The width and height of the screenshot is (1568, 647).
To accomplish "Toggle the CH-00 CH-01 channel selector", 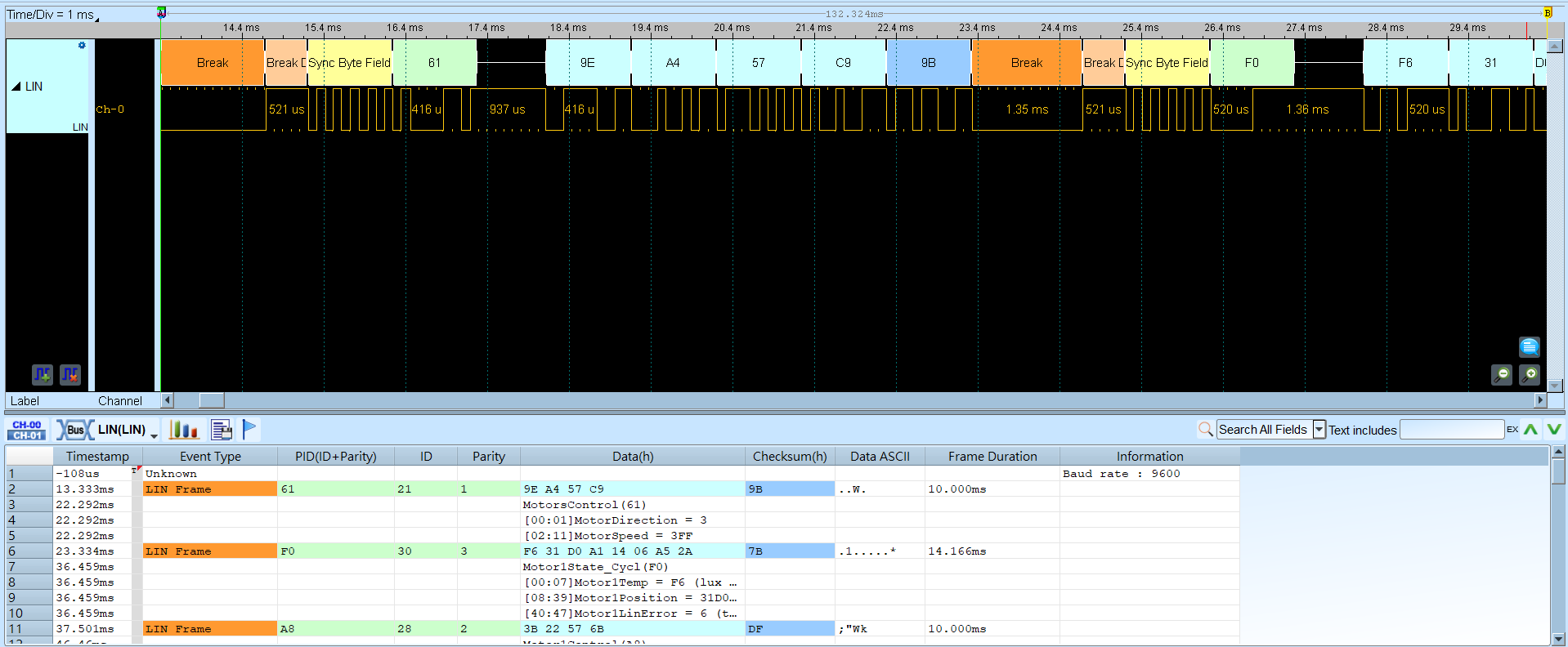I will coord(27,431).
